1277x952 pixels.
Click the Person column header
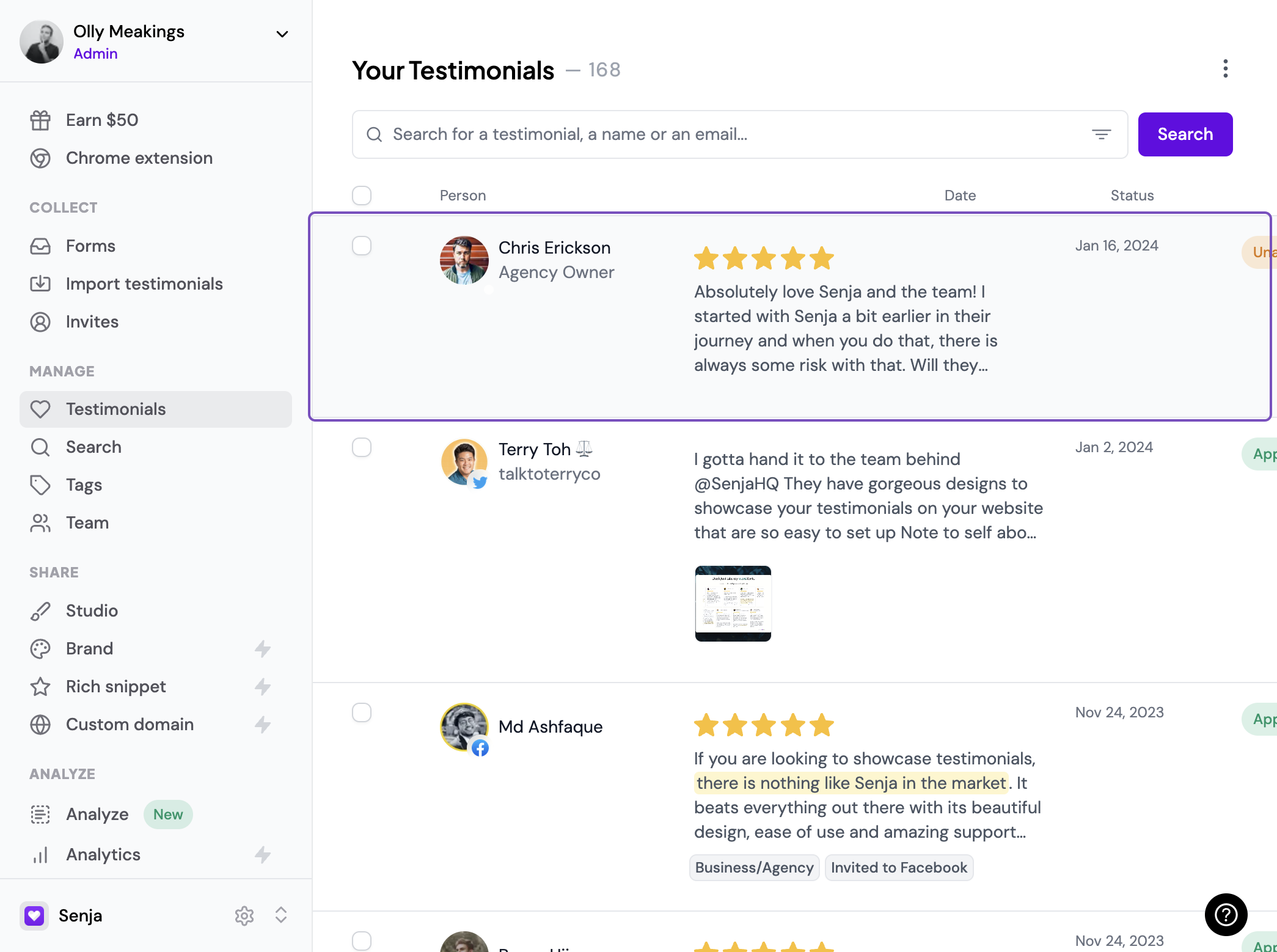(x=463, y=196)
